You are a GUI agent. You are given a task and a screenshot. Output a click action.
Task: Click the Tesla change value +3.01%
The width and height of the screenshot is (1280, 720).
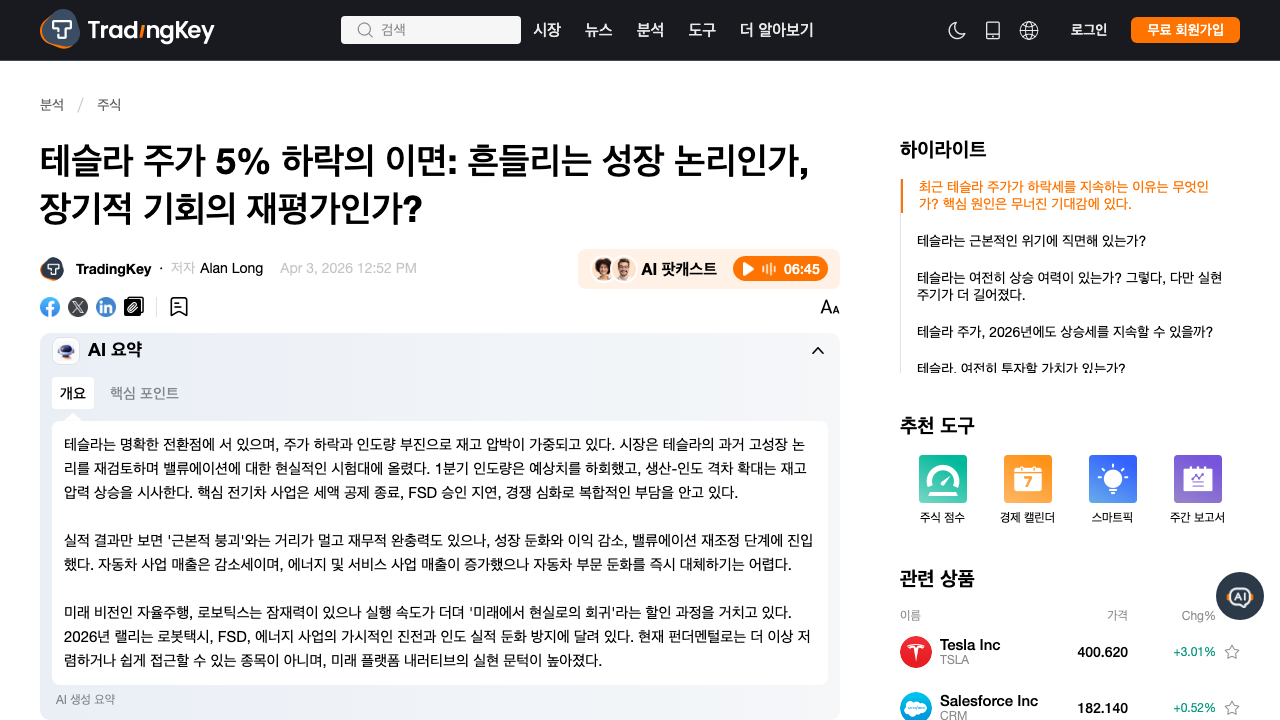pyautogui.click(x=1194, y=652)
